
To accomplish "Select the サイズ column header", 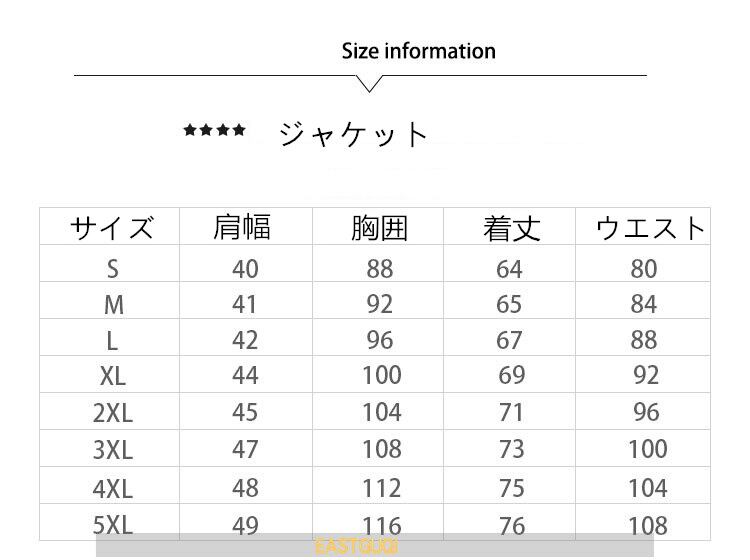I will pos(112,228).
